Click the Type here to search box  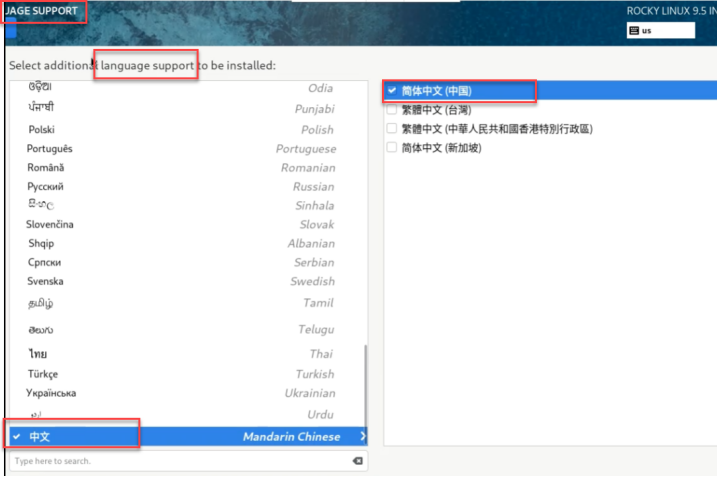coord(180,461)
